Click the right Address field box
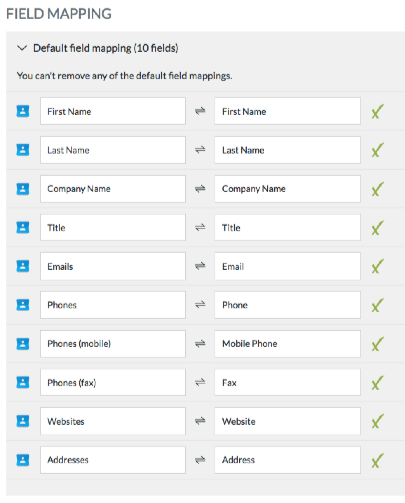The image size is (405, 503). (287, 460)
